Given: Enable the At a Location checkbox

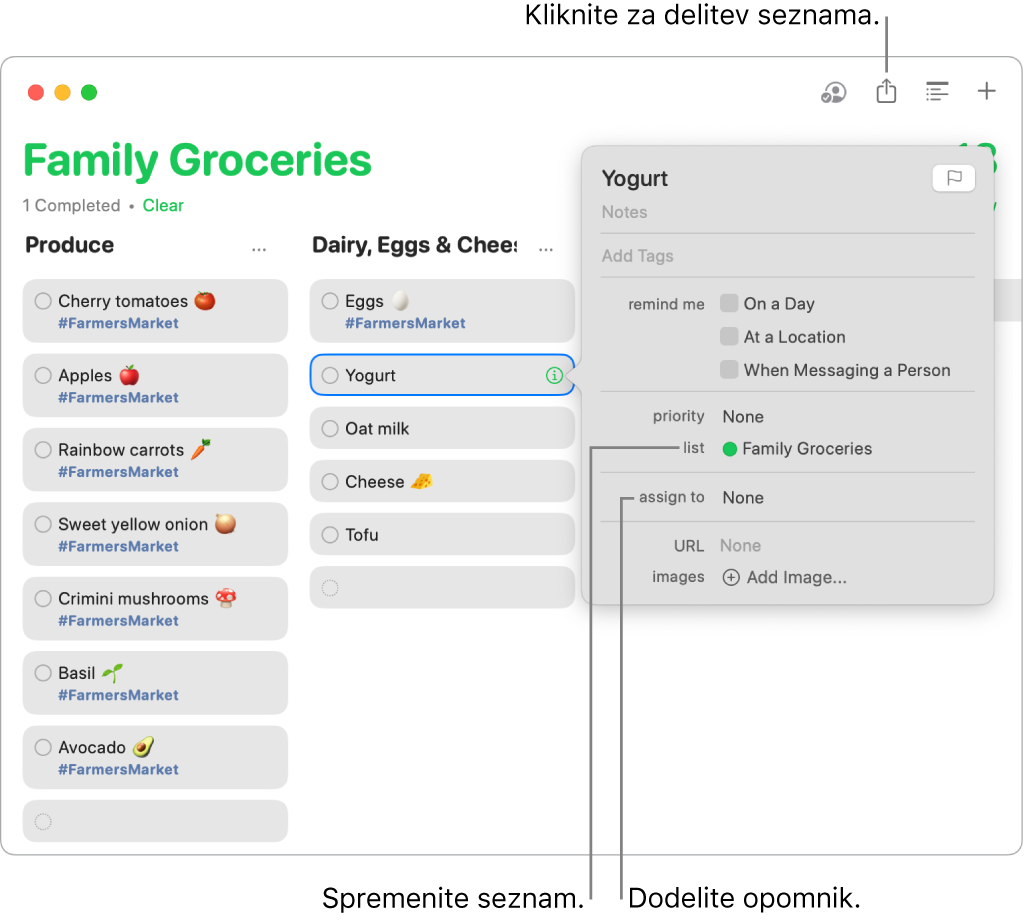Looking at the screenshot, I should coord(729,337).
